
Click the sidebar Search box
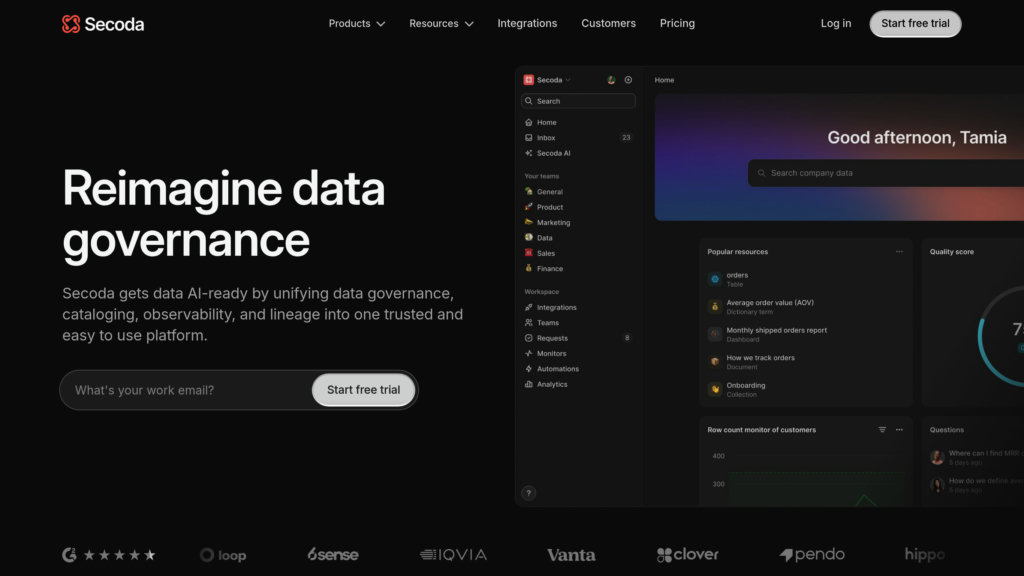pos(578,101)
